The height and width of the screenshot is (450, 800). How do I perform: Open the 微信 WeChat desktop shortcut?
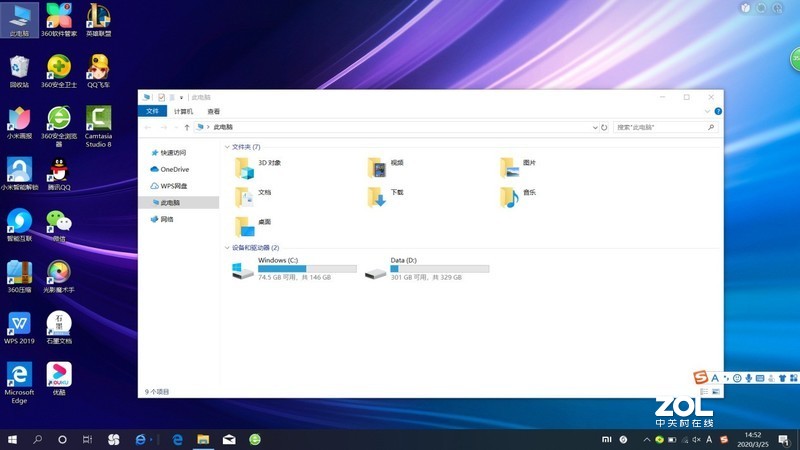click(x=59, y=223)
